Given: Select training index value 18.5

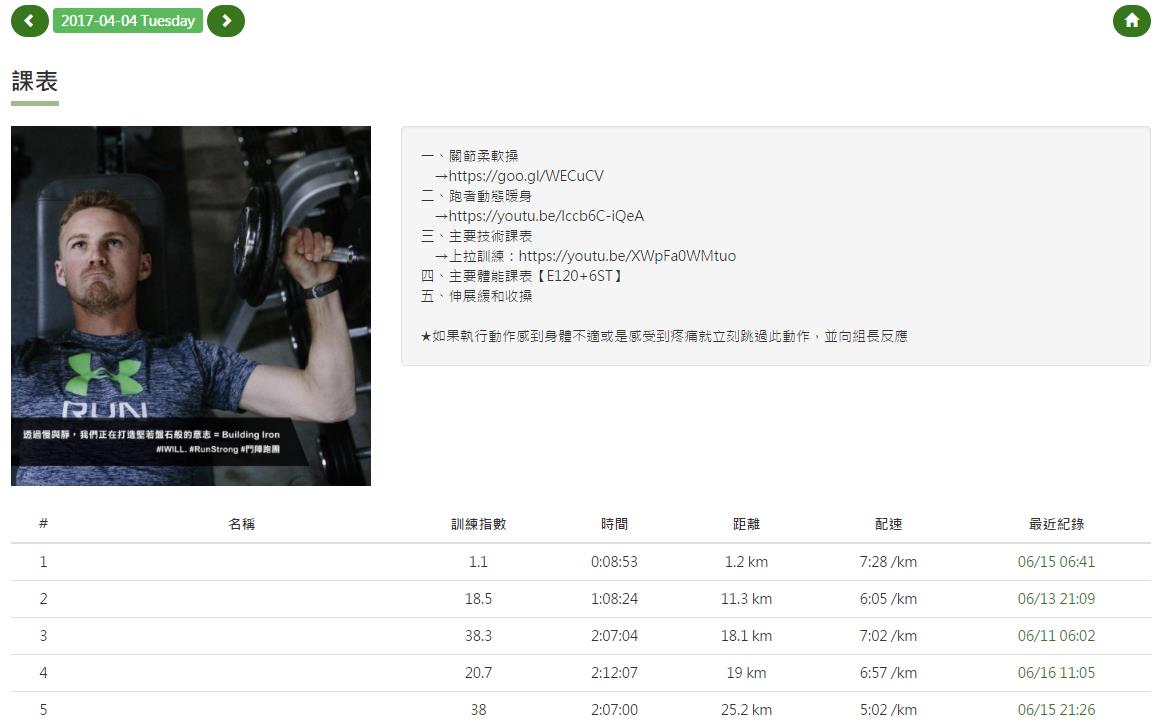Looking at the screenshot, I should pyautogui.click(x=478, y=599).
